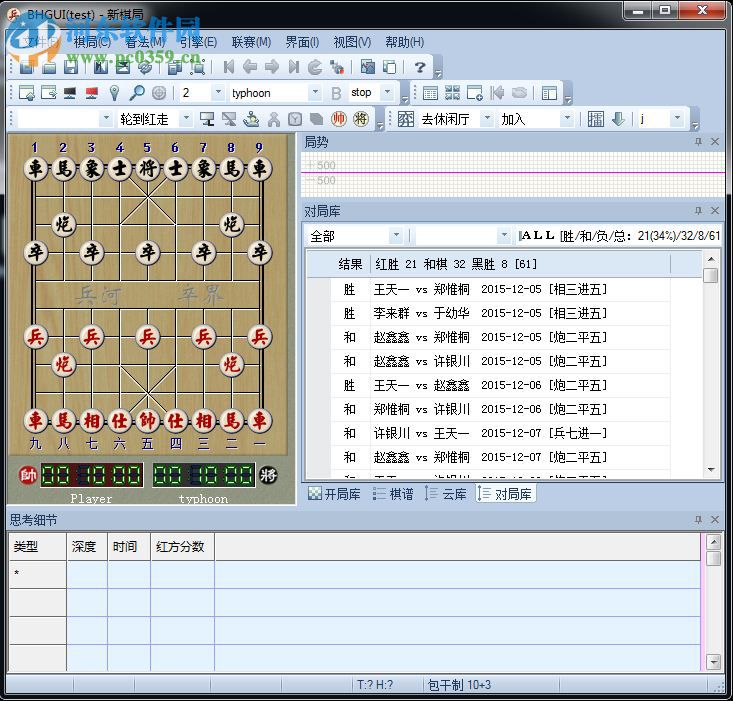The width and height of the screenshot is (733, 701).
Task: Pin the 局势 panel
Action: click(x=698, y=142)
